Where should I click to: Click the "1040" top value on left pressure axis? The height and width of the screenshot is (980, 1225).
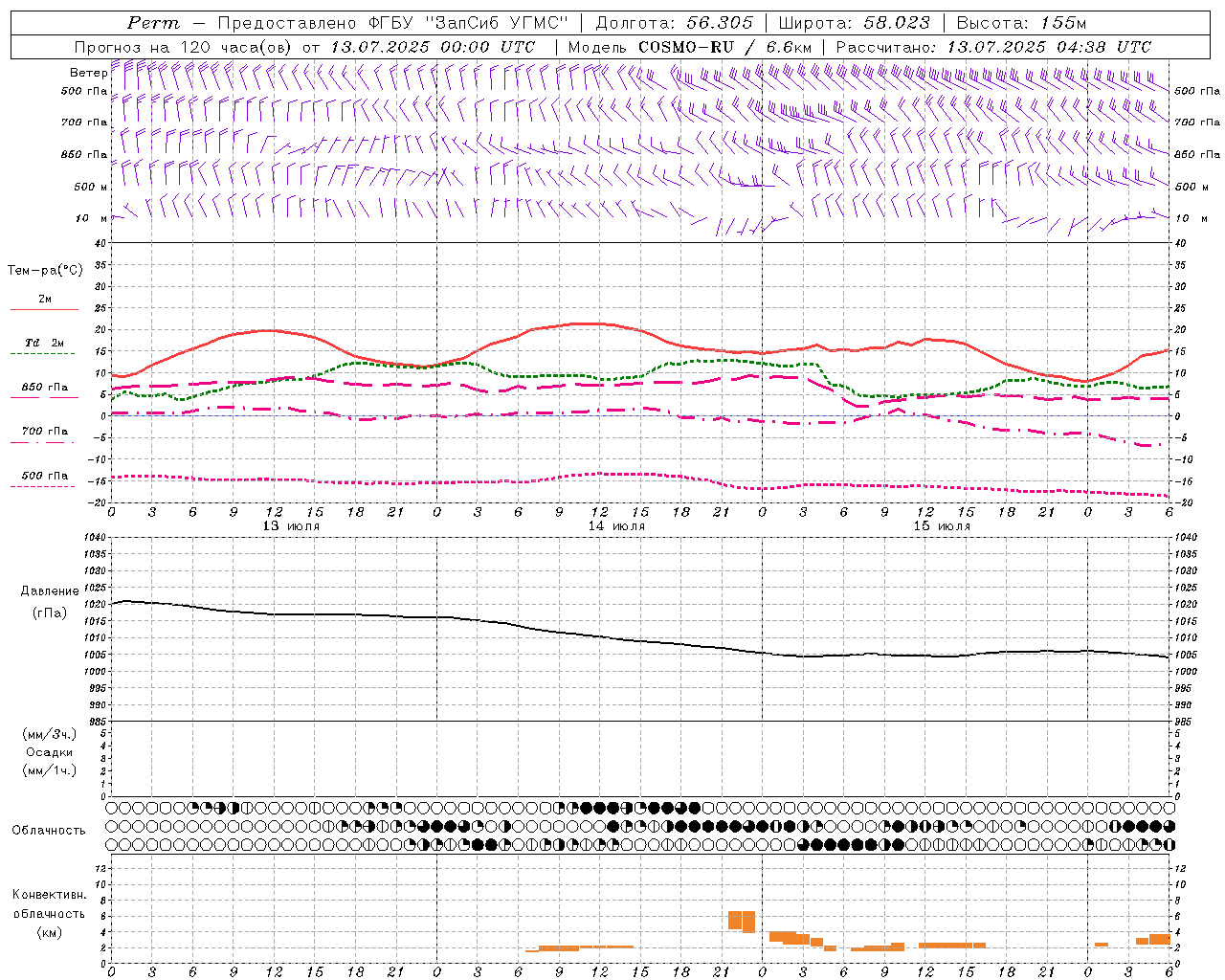94,537
